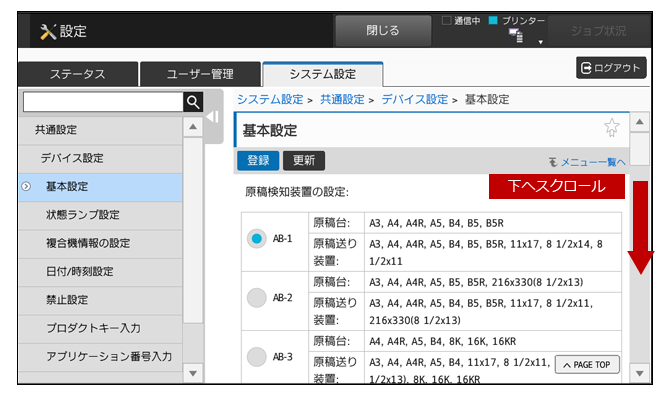The width and height of the screenshot is (670, 396).
Task: Click the PAGE TOP button
Action: point(587,365)
